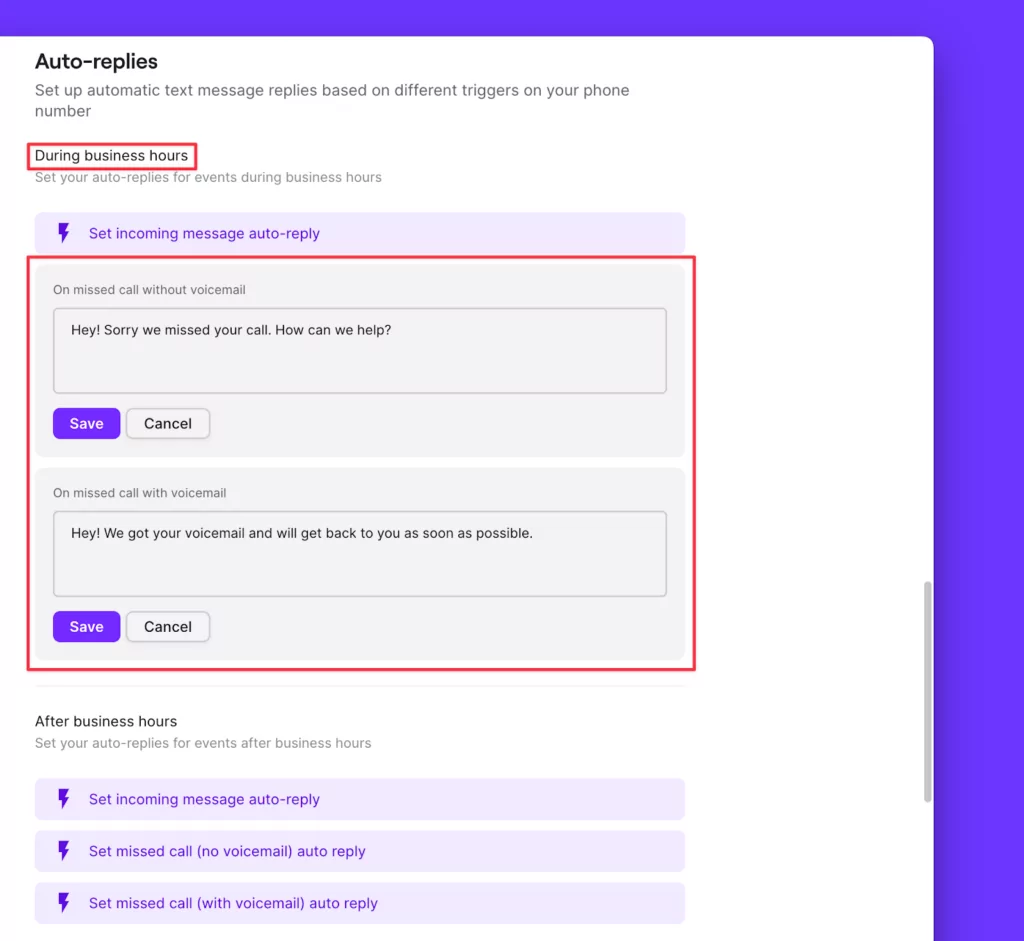Click the lightning icon beside 'Set missed call (with voicemail) auto reply'
This screenshot has height=941, width=1024.
click(63, 903)
